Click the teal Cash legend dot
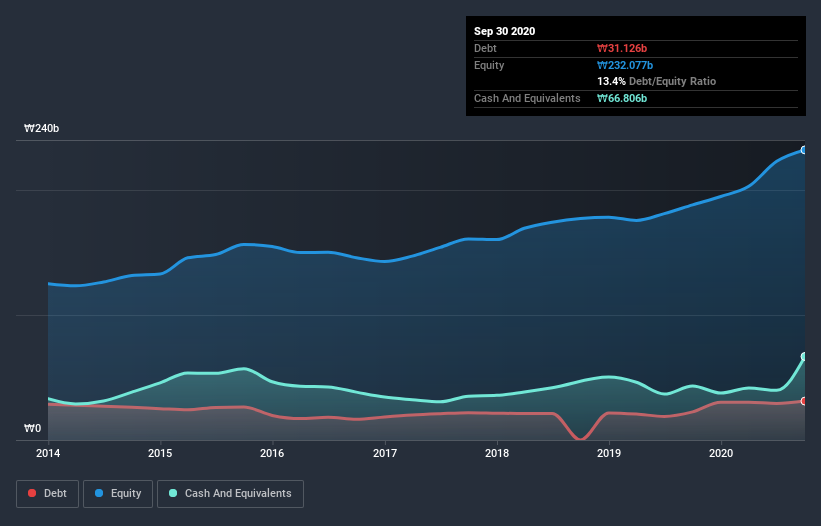821x526 pixels. click(174, 493)
